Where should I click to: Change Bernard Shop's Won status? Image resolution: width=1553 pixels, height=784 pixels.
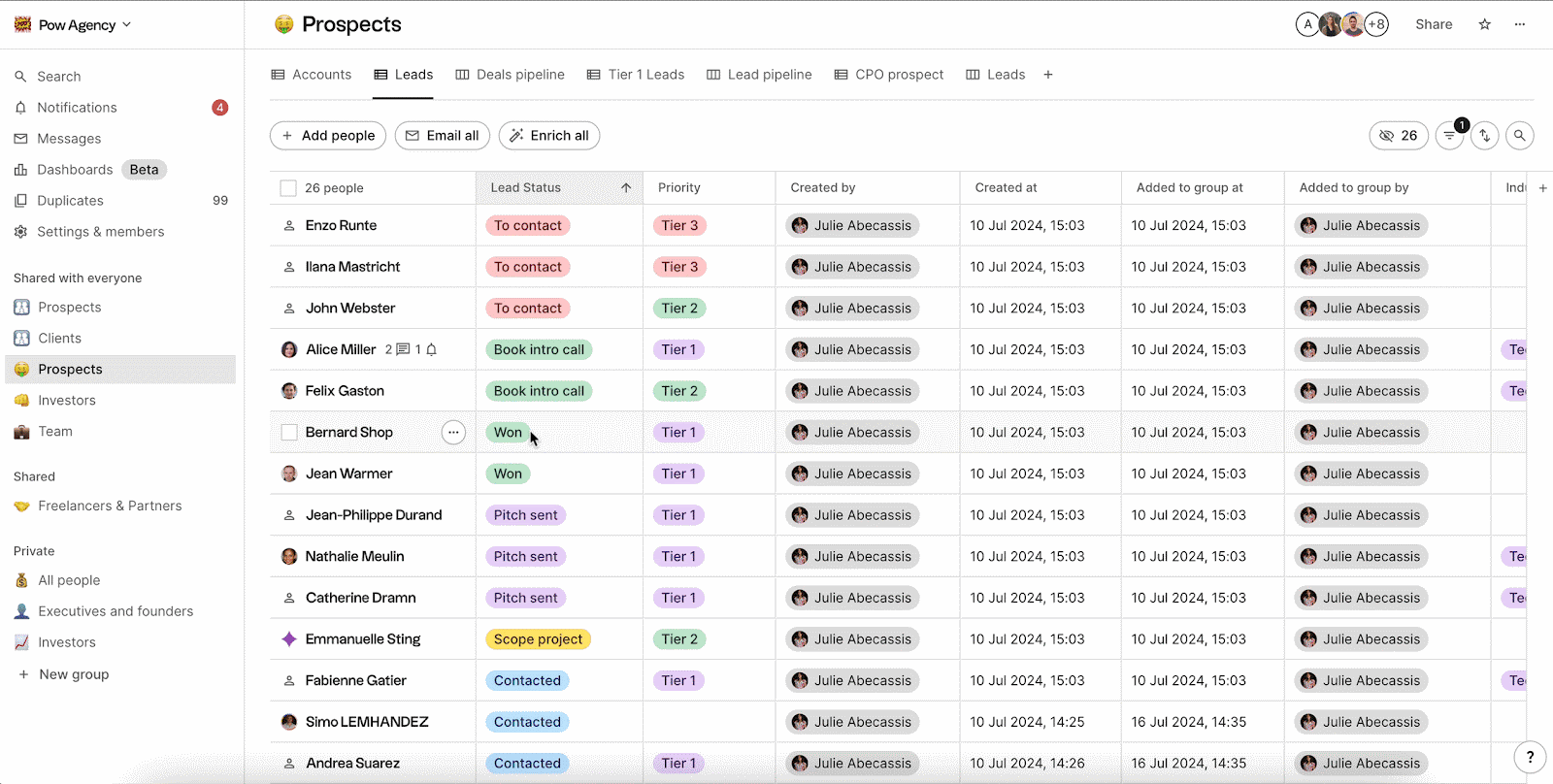pos(508,433)
